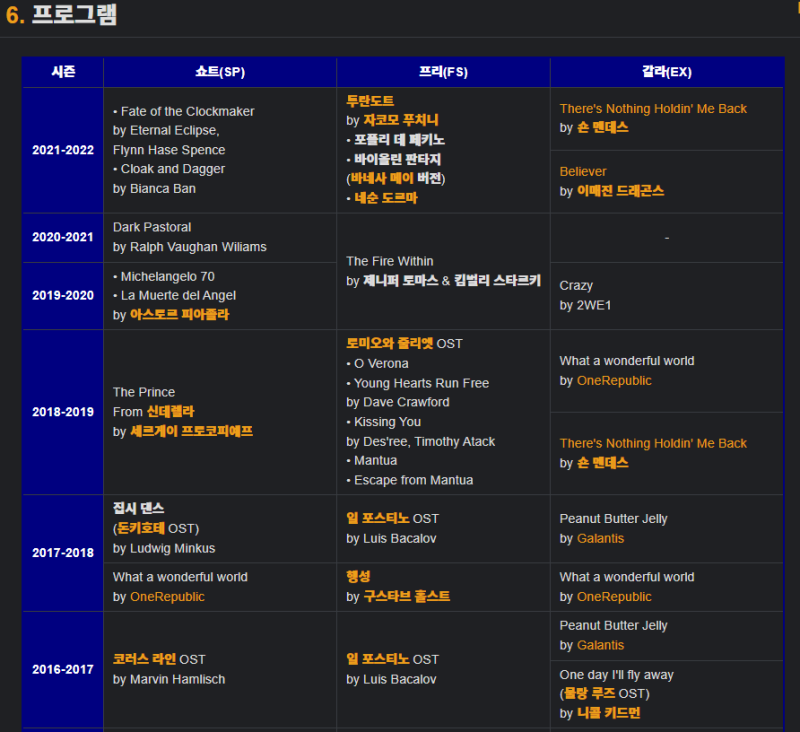Select the text Michelangelo 70

tap(167, 276)
